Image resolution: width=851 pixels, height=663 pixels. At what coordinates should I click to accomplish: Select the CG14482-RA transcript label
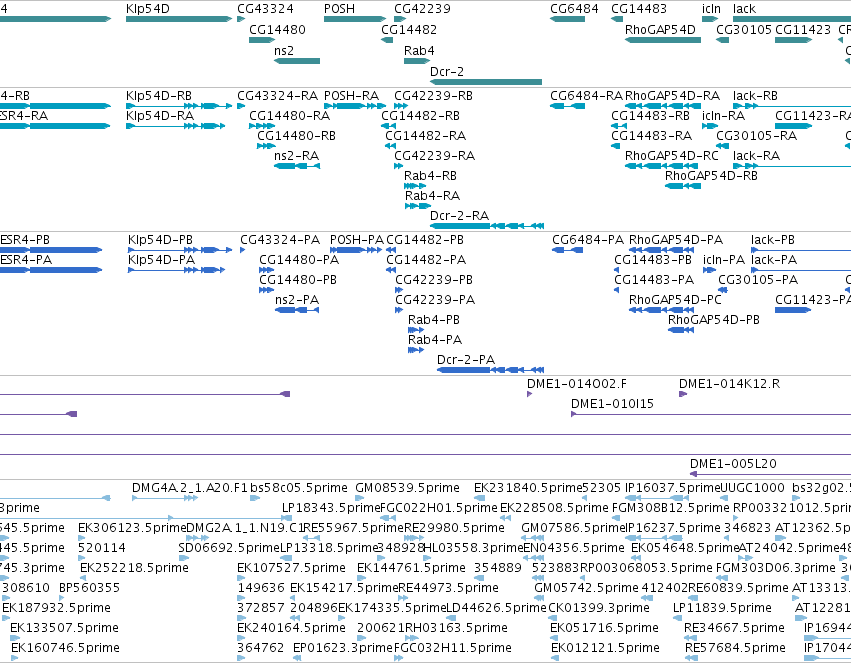[x=426, y=136]
